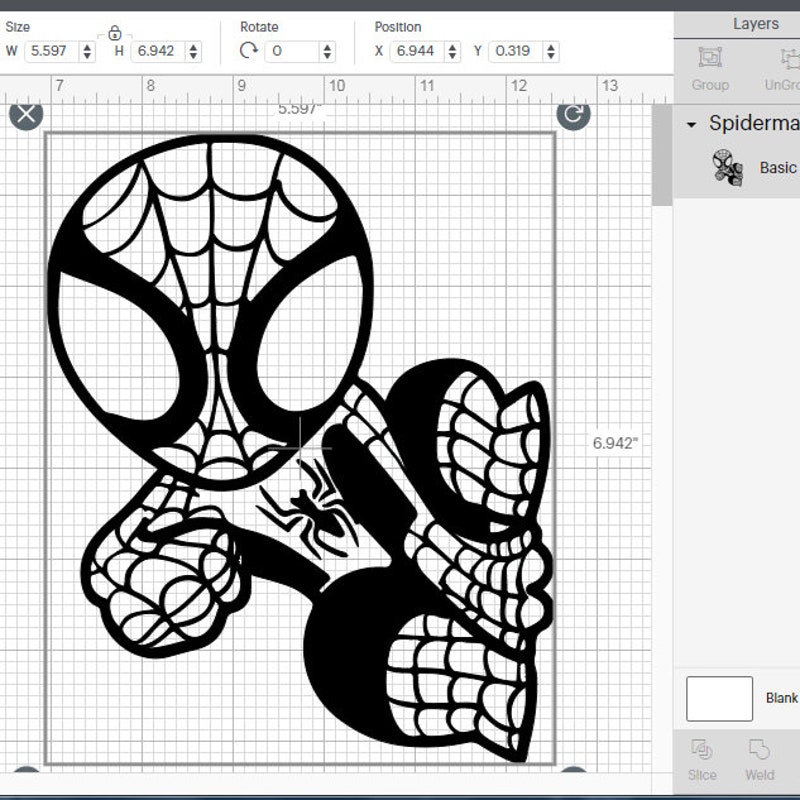Click the Basic layer's Spiderman icon
Screen dimensions: 800x800
tap(727, 168)
